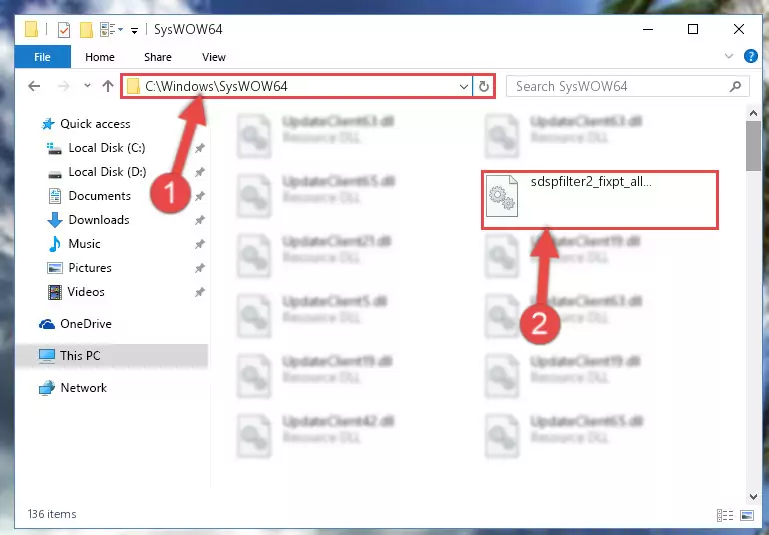Open Documents in navigation pane
This screenshot has height=535, width=769.
click(x=100, y=196)
